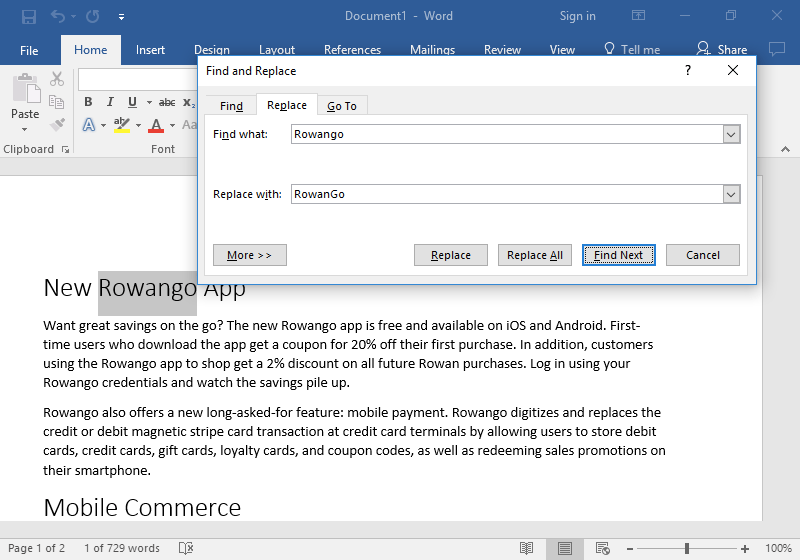Toggle Italic formatting

coord(110,102)
